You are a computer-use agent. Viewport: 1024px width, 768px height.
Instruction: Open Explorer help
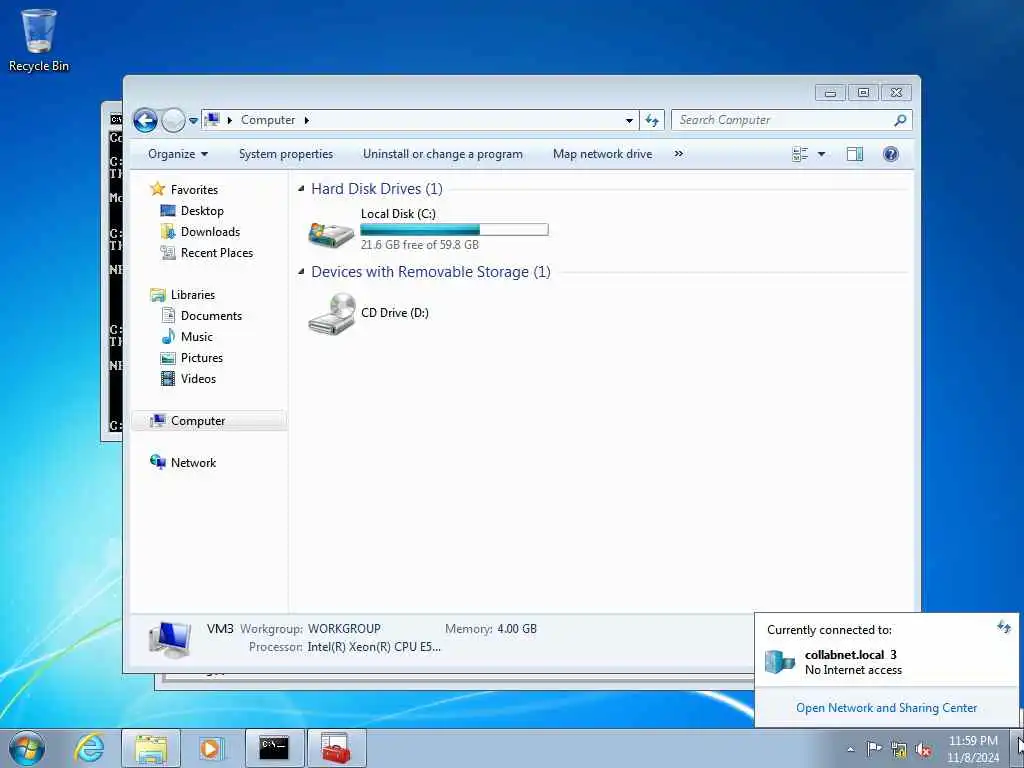(x=890, y=154)
